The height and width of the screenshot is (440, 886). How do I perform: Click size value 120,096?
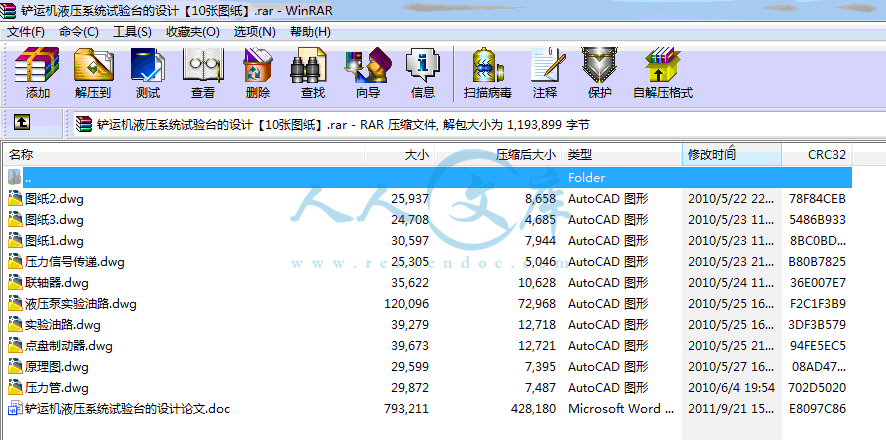(x=406, y=304)
